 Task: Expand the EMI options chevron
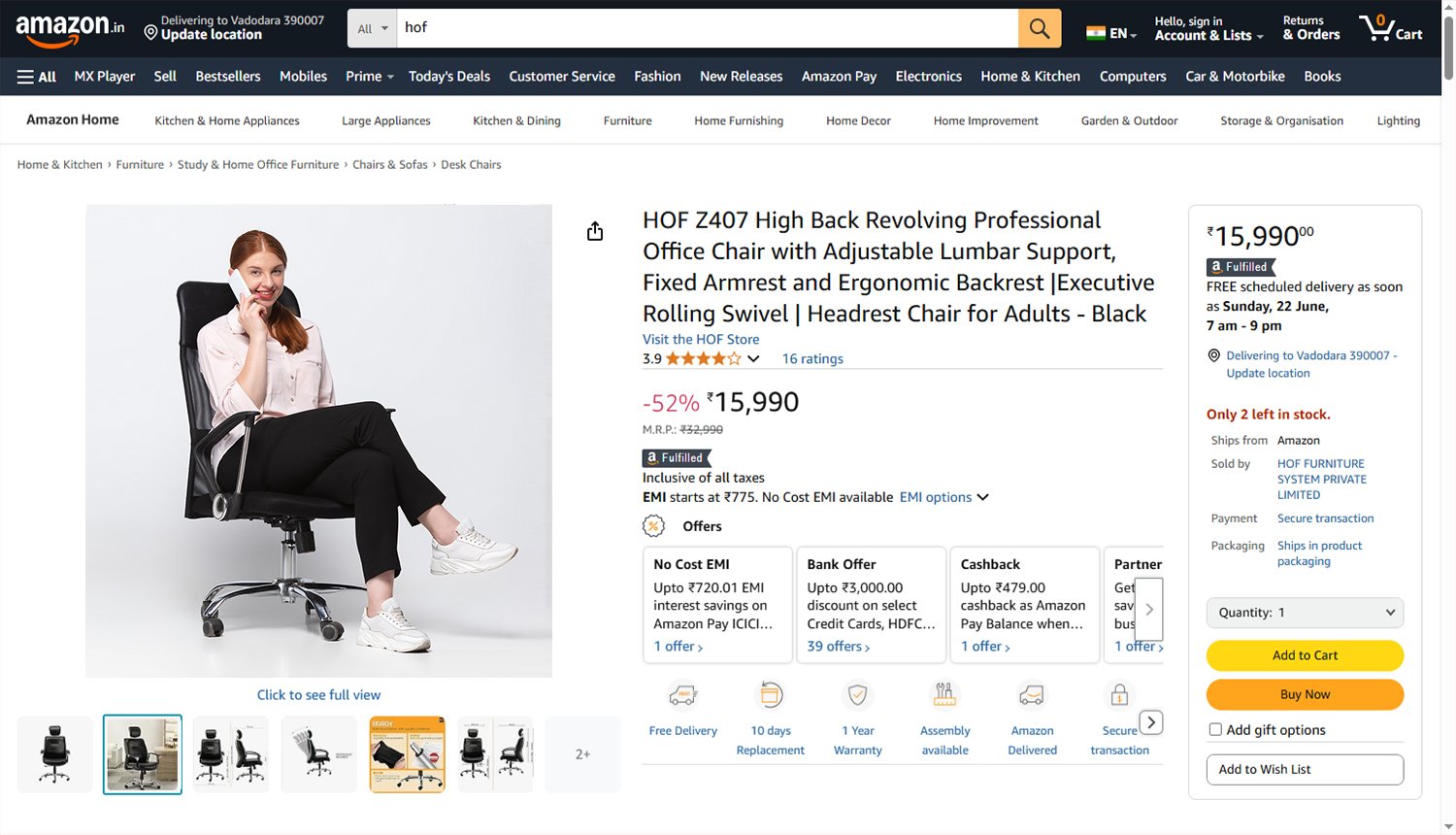tap(983, 497)
